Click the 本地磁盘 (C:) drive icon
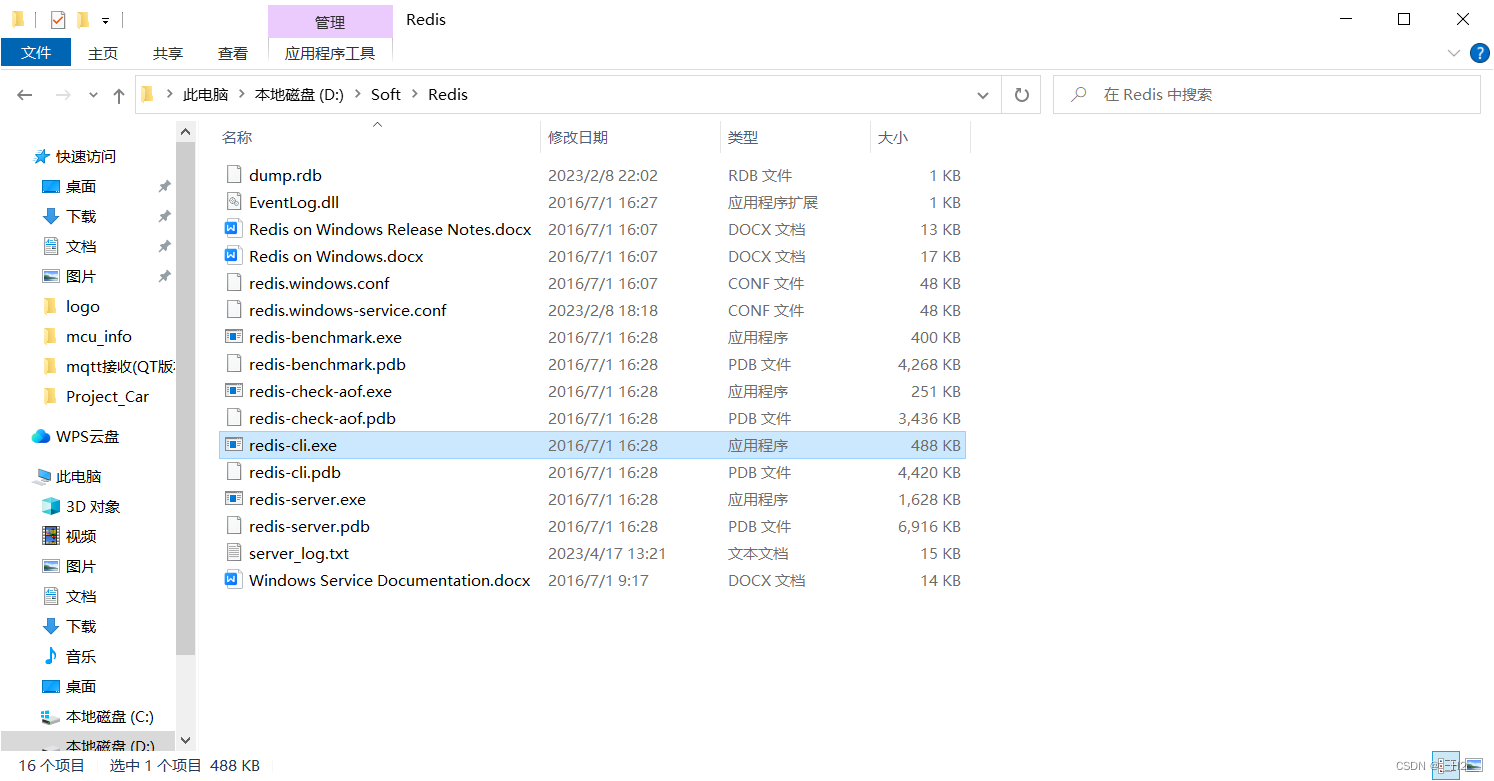Viewport: 1494px width, 781px height. pyautogui.click(x=51, y=716)
